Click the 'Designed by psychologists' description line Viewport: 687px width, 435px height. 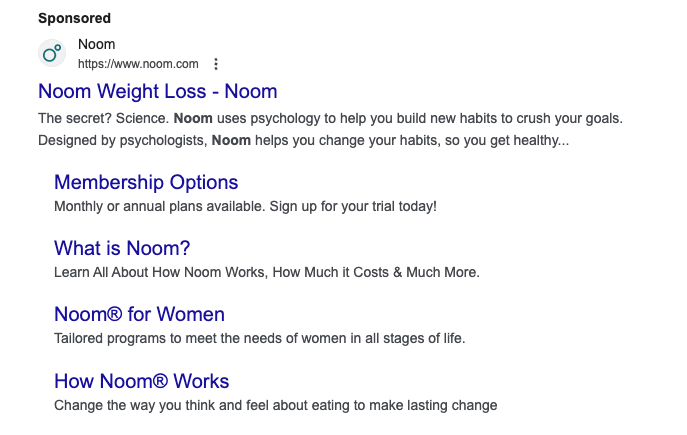(x=304, y=140)
